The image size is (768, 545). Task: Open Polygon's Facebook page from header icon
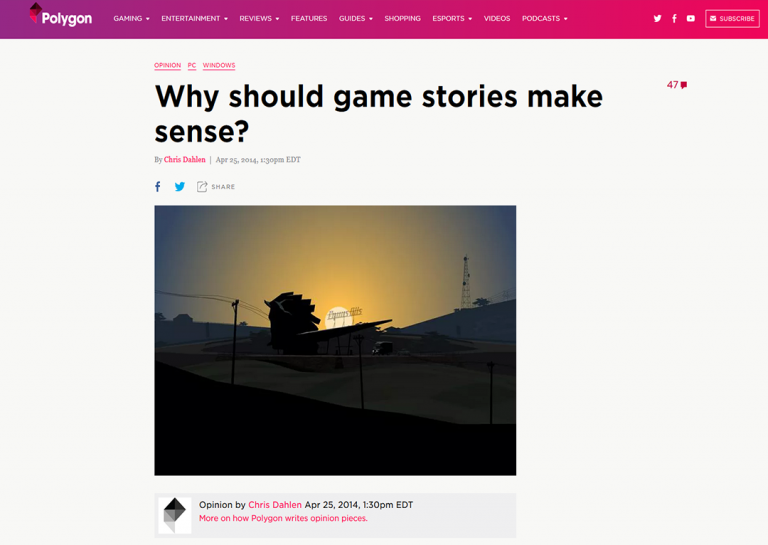tap(674, 19)
